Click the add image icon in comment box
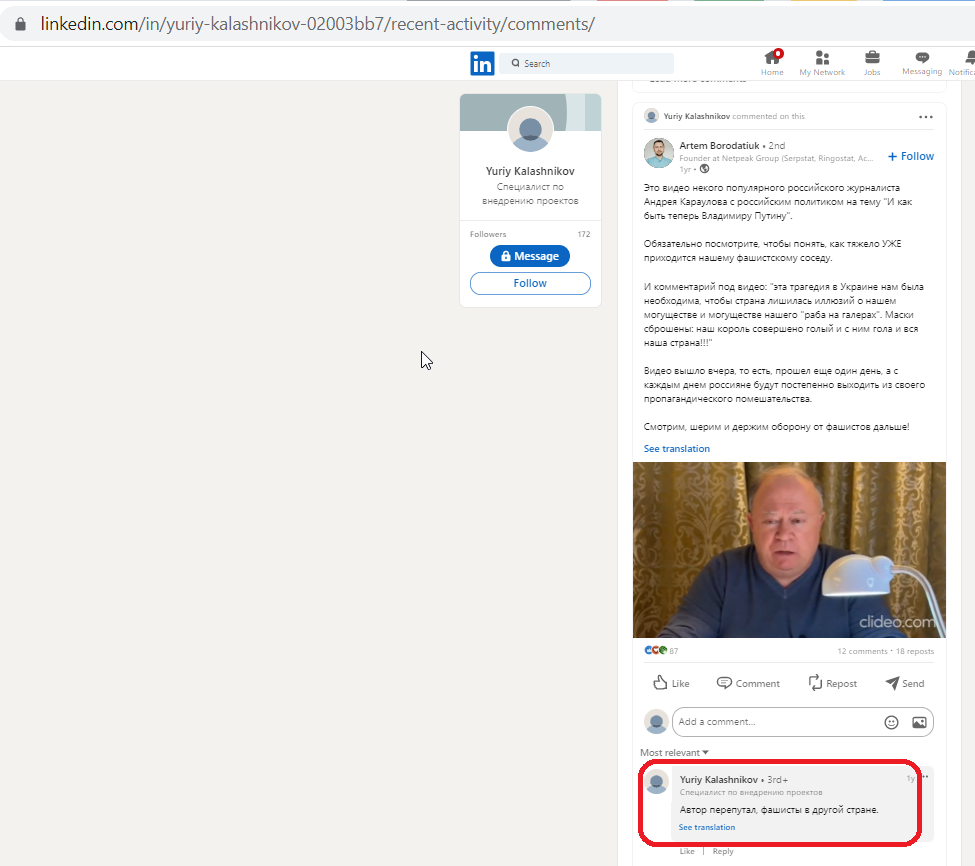This screenshot has width=975, height=866. [919, 722]
